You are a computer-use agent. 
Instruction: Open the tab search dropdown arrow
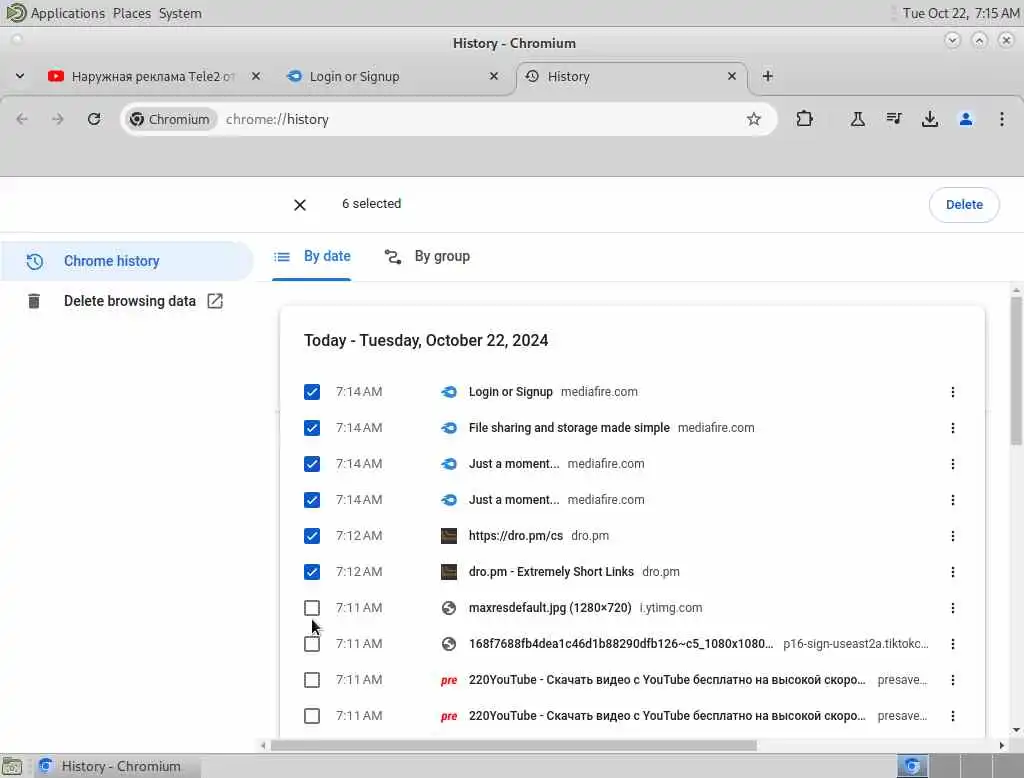point(20,76)
